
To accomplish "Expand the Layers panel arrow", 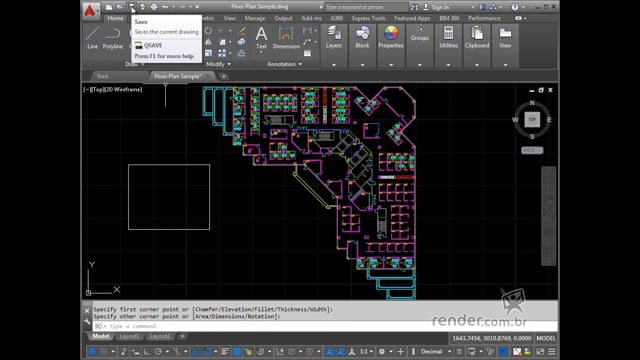I will tap(333, 65).
